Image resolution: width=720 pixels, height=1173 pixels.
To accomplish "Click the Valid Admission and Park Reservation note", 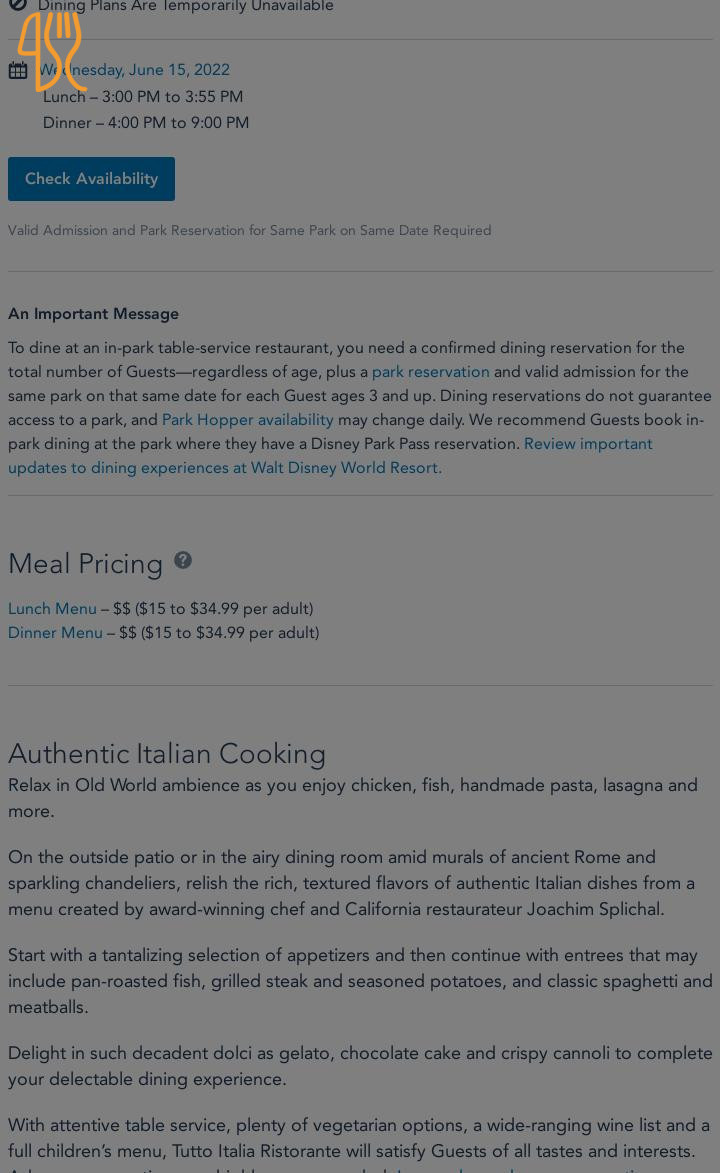I will pos(250,231).
